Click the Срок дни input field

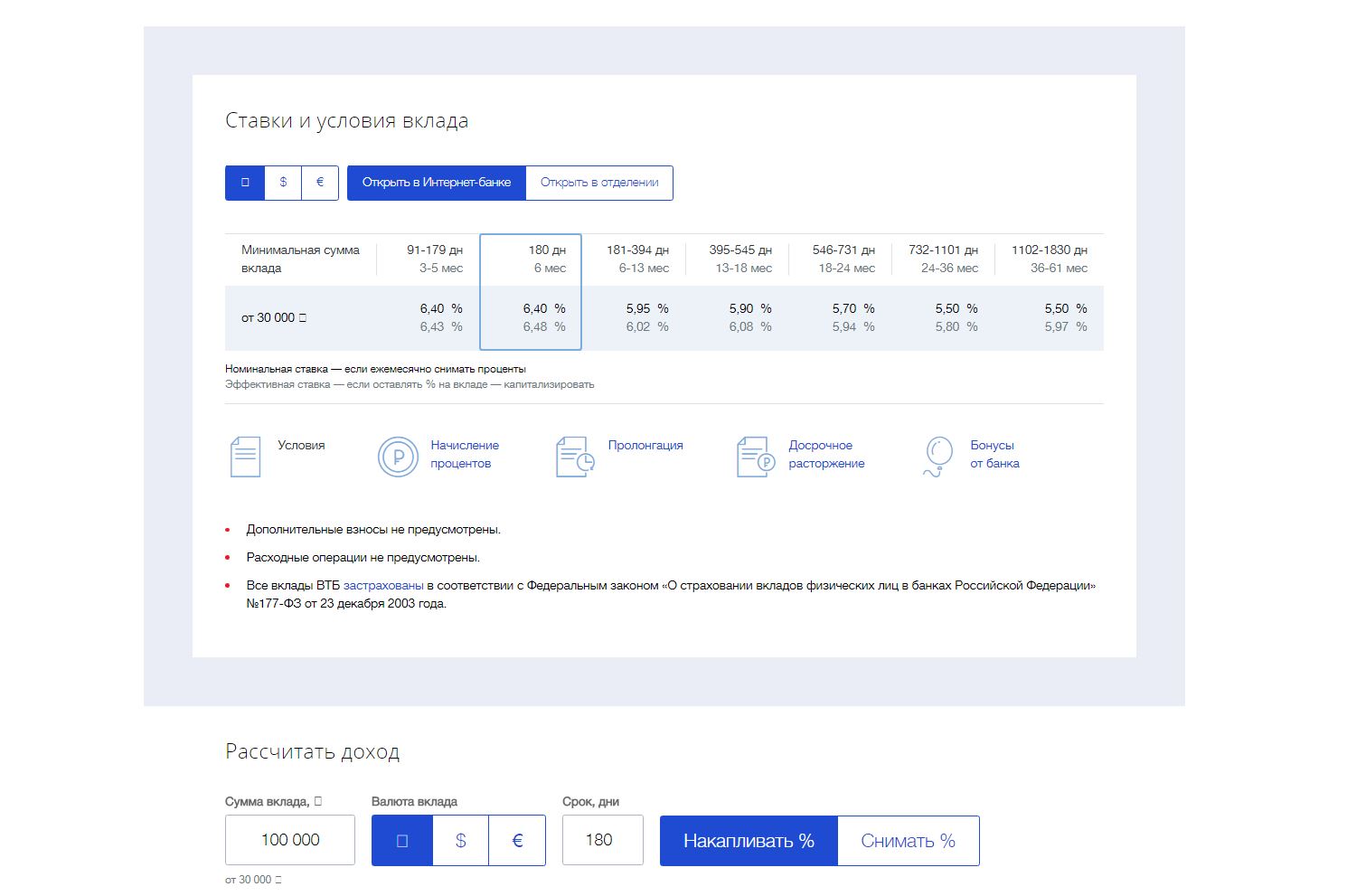602,840
